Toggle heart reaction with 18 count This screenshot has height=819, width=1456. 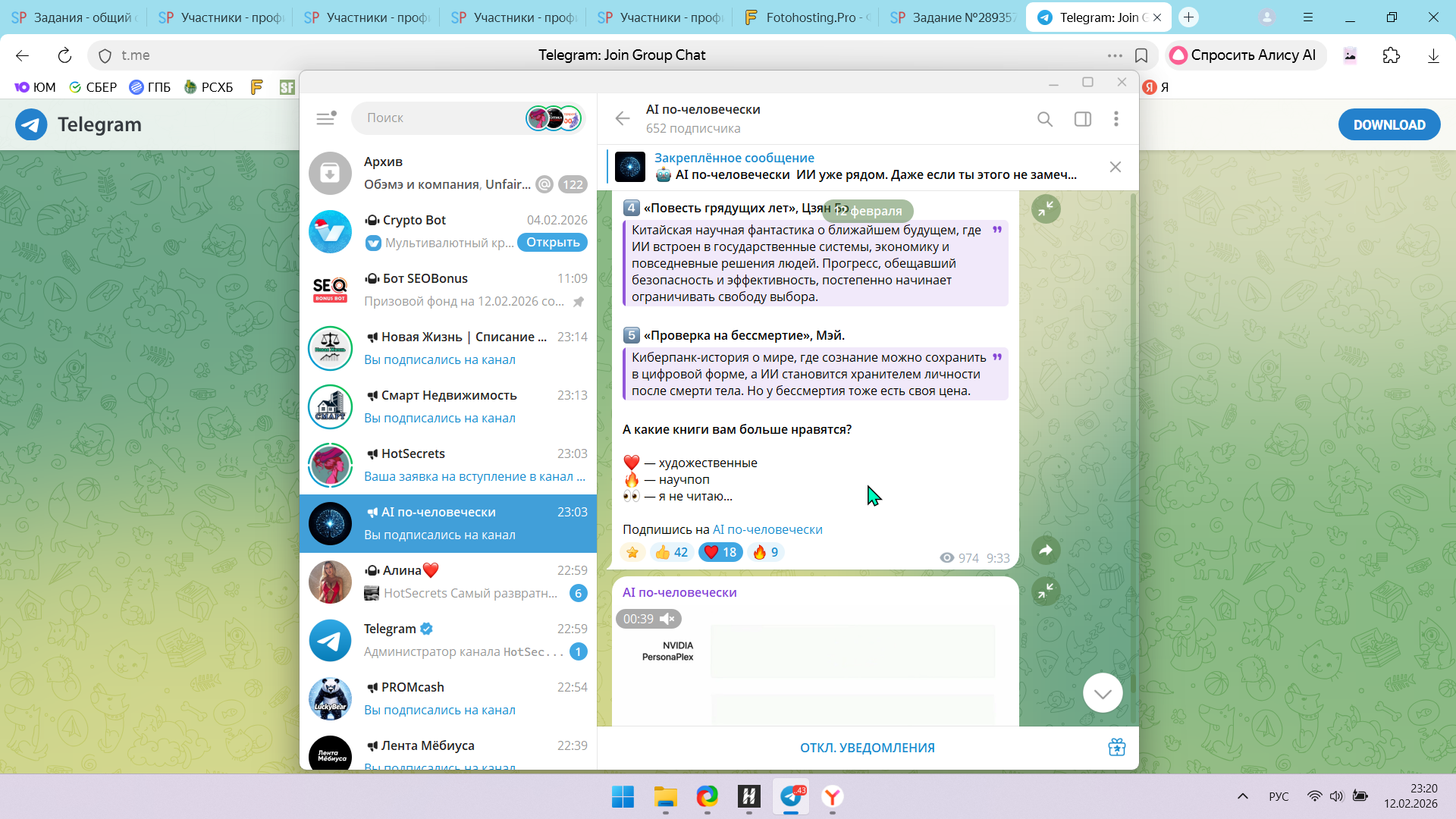[720, 552]
